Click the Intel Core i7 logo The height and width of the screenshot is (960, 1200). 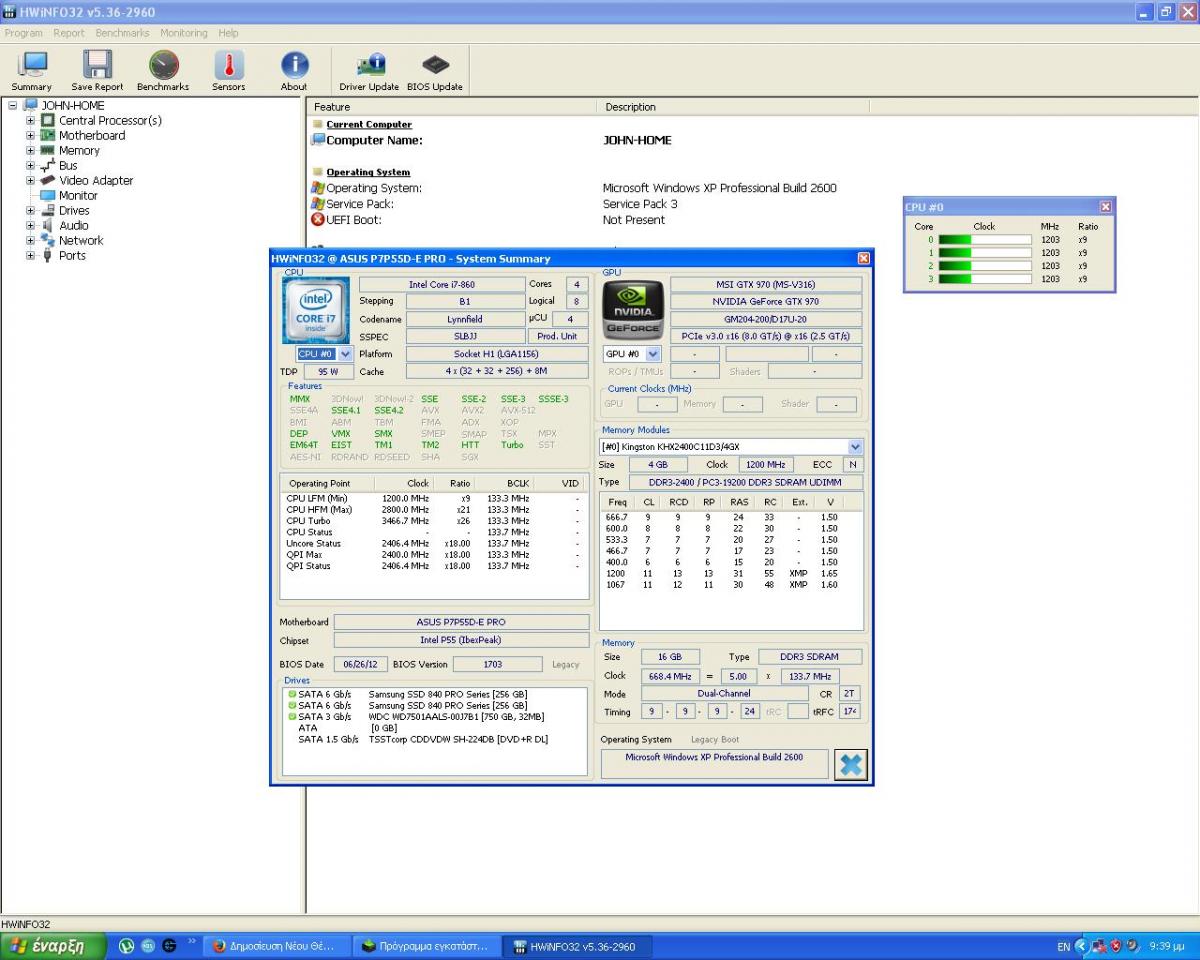pos(316,311)
